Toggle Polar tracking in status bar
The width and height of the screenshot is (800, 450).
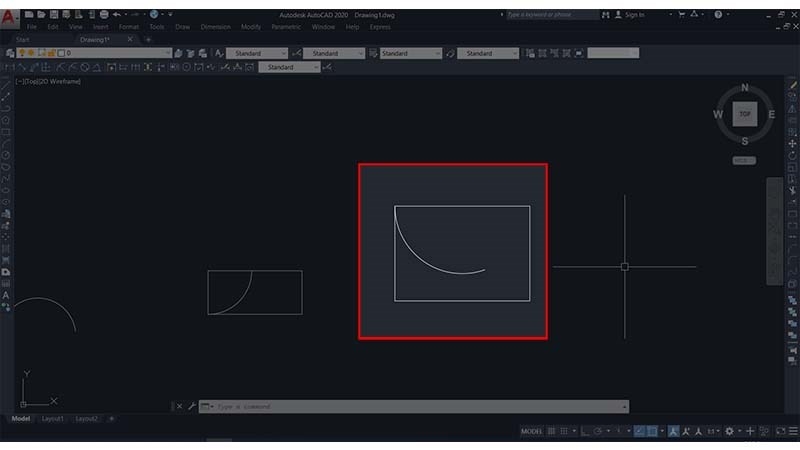tap(597, 432)
